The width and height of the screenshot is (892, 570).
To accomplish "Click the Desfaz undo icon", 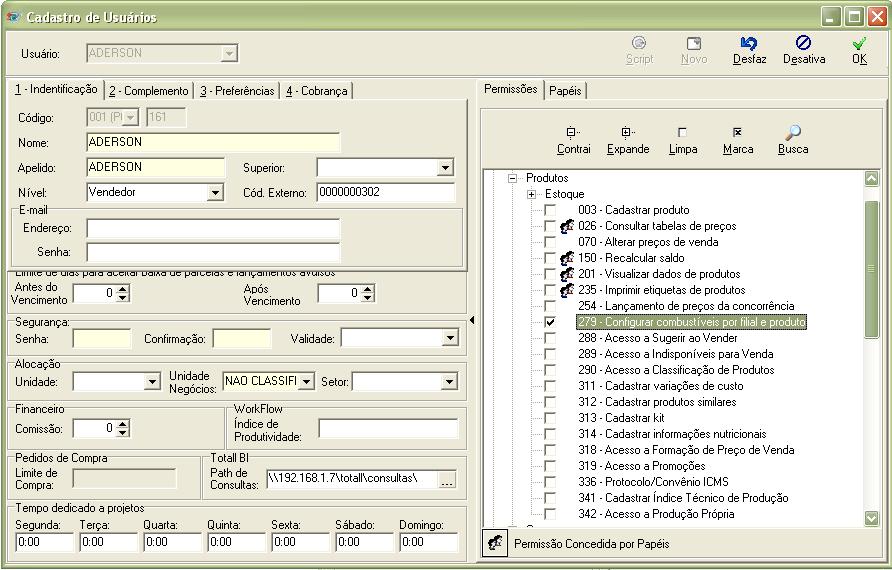I will [x=749, y=43].
